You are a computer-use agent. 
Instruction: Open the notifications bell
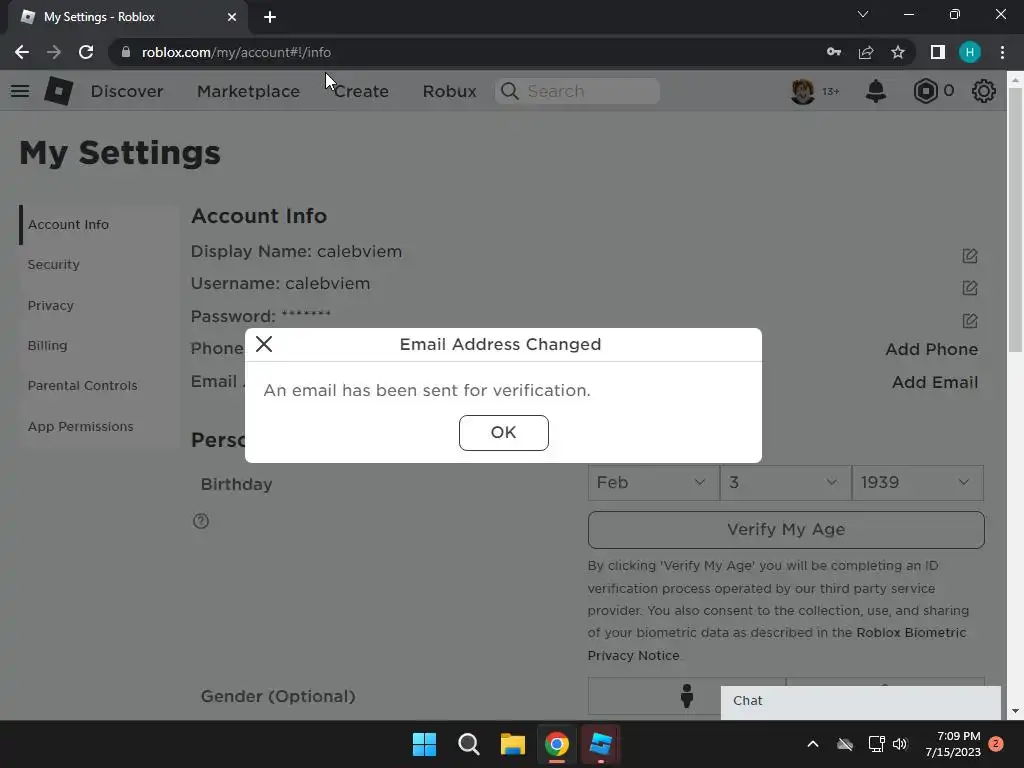pos(876,91)
